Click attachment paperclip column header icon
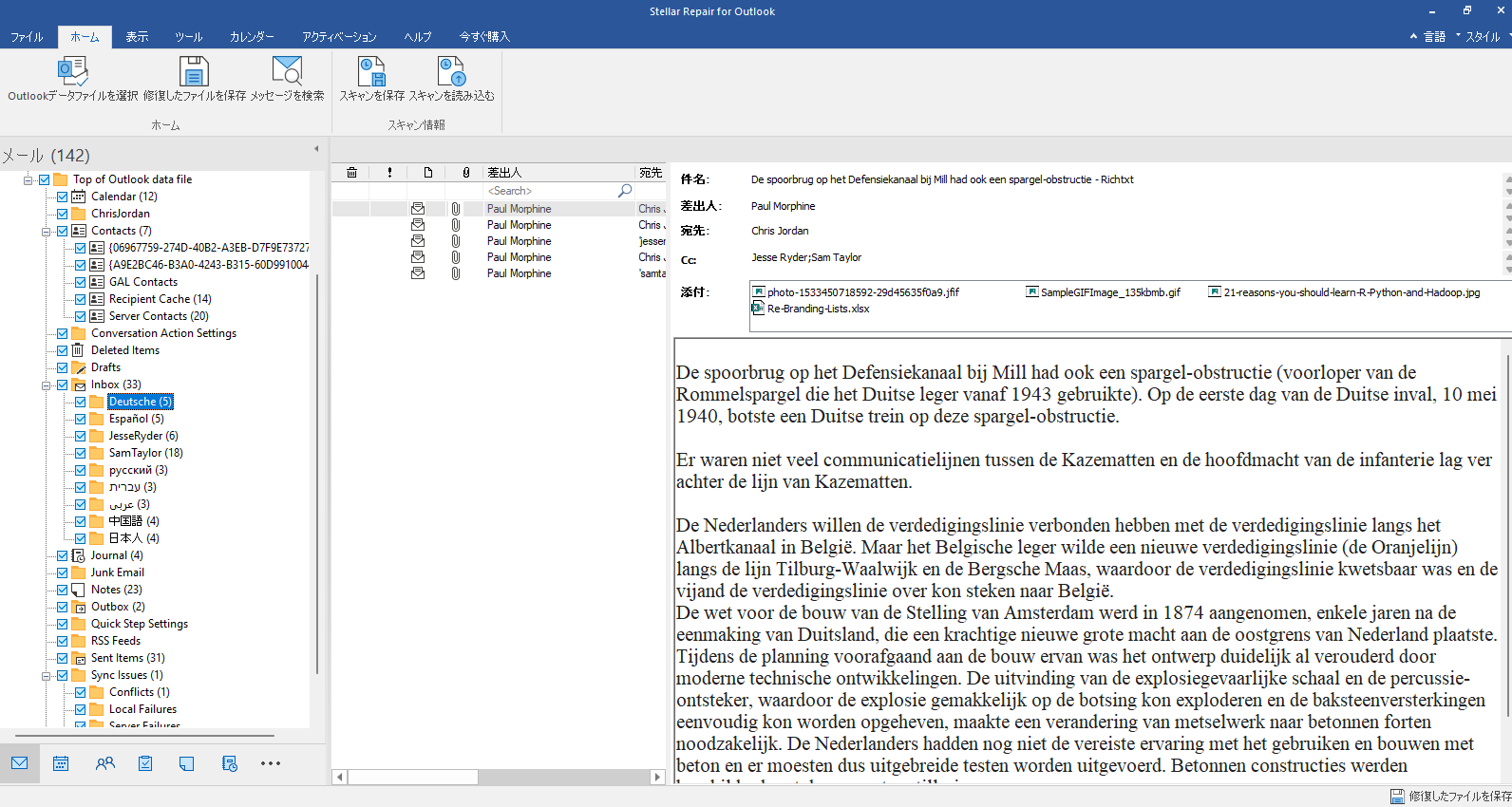Image resolution: width=1512 pixels, height=807 pixels. click(x=466, y=173)
